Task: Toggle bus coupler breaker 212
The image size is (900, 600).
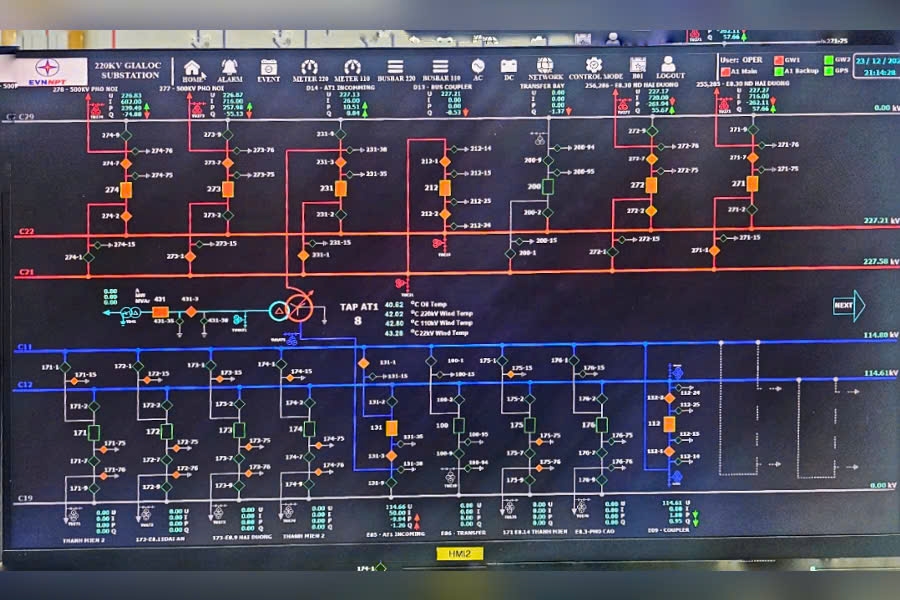Action: (x=446, y=187)
